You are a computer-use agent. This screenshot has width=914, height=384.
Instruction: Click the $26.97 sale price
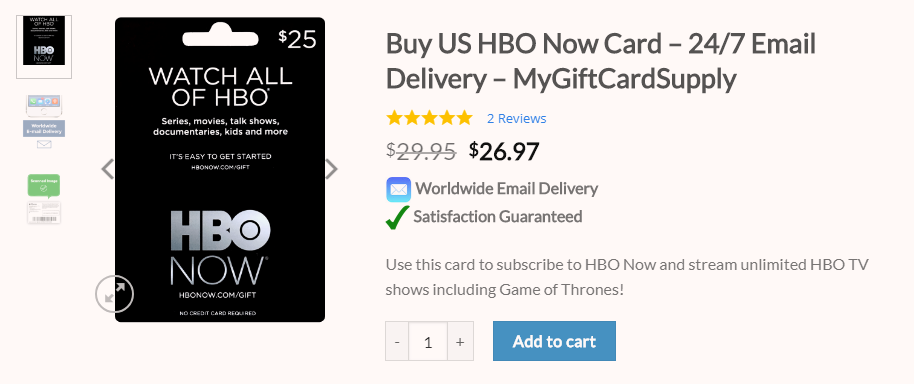pos(504,152)
